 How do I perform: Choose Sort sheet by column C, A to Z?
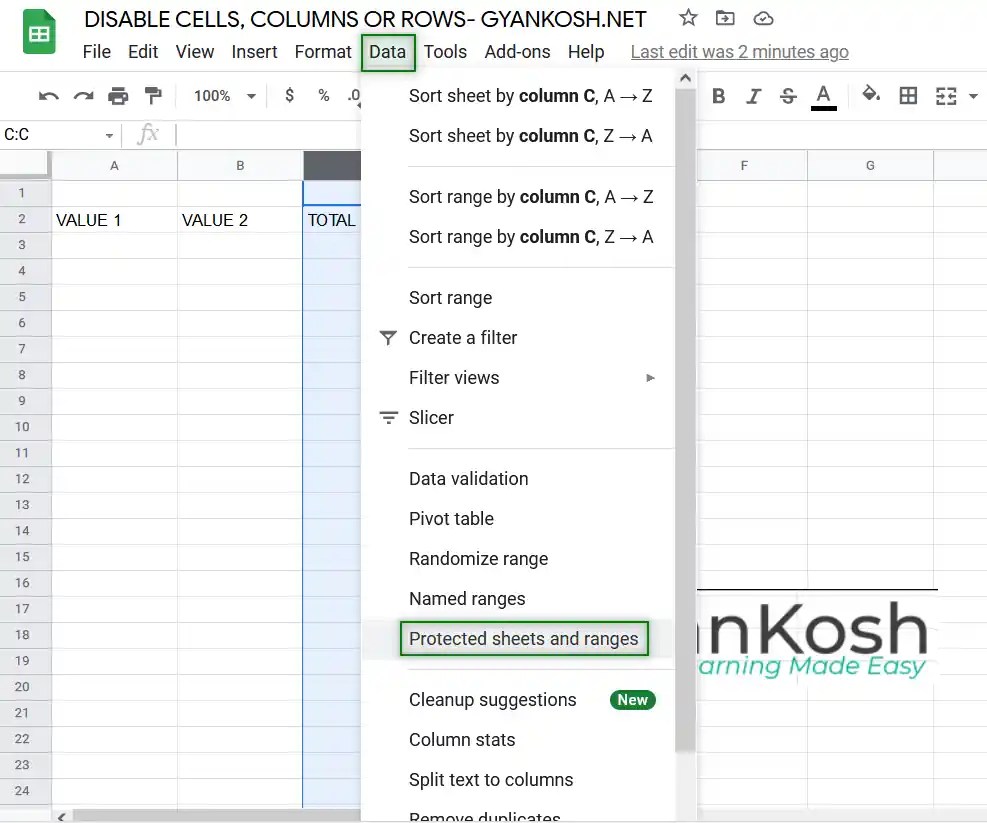[531, 96]
